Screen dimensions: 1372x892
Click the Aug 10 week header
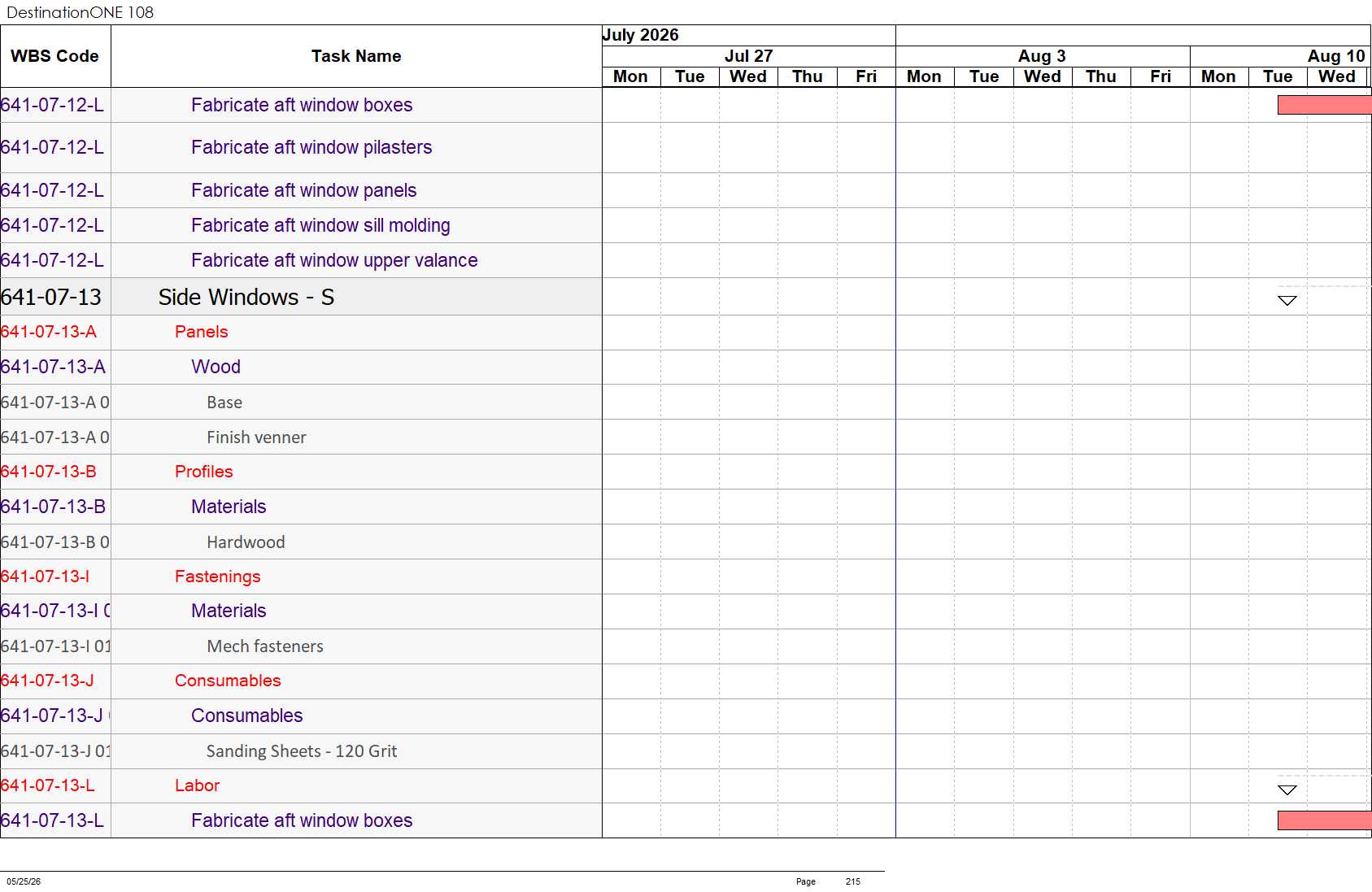1335,56
